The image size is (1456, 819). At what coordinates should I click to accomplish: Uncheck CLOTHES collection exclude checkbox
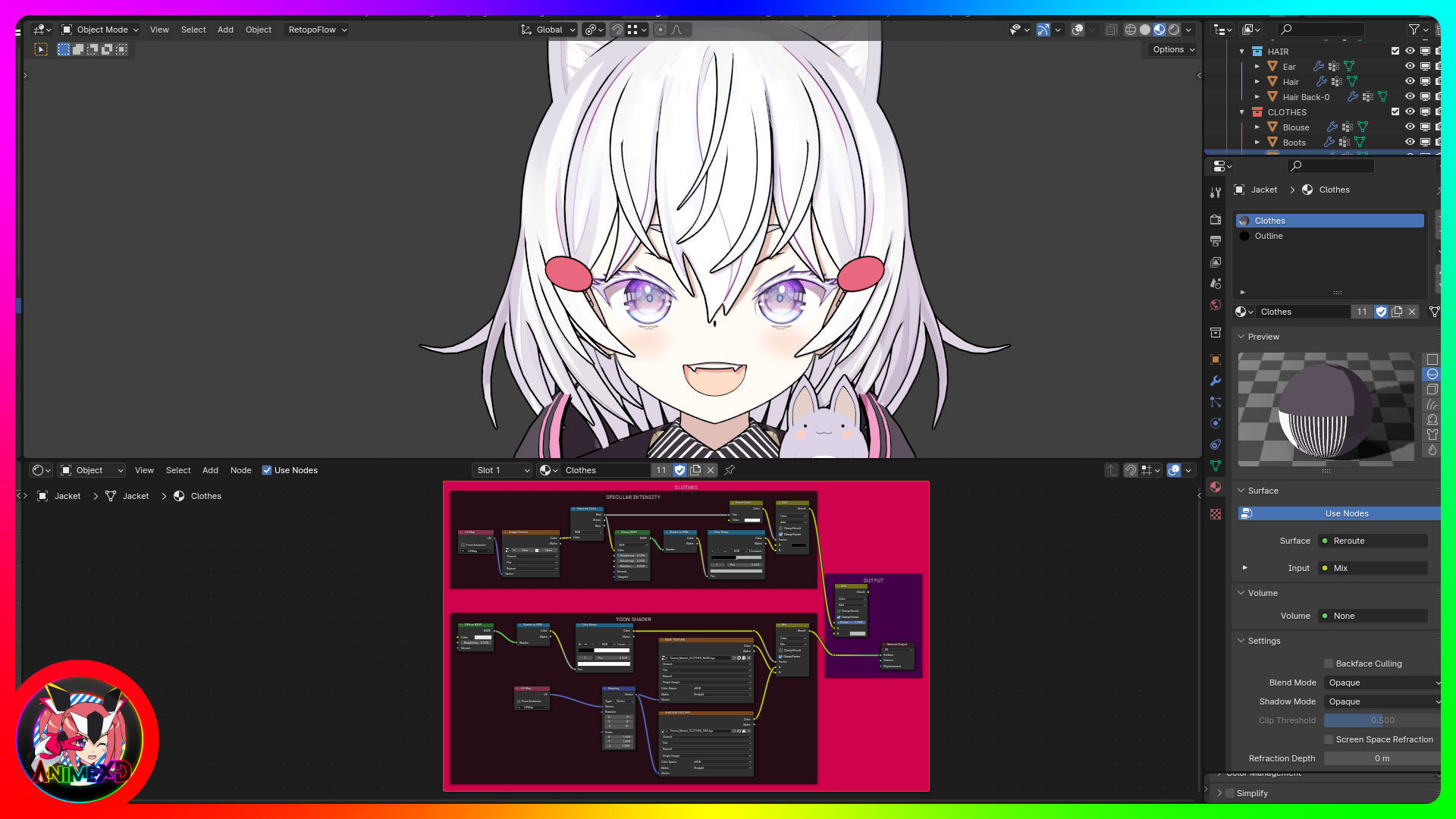click(1395, 112)
